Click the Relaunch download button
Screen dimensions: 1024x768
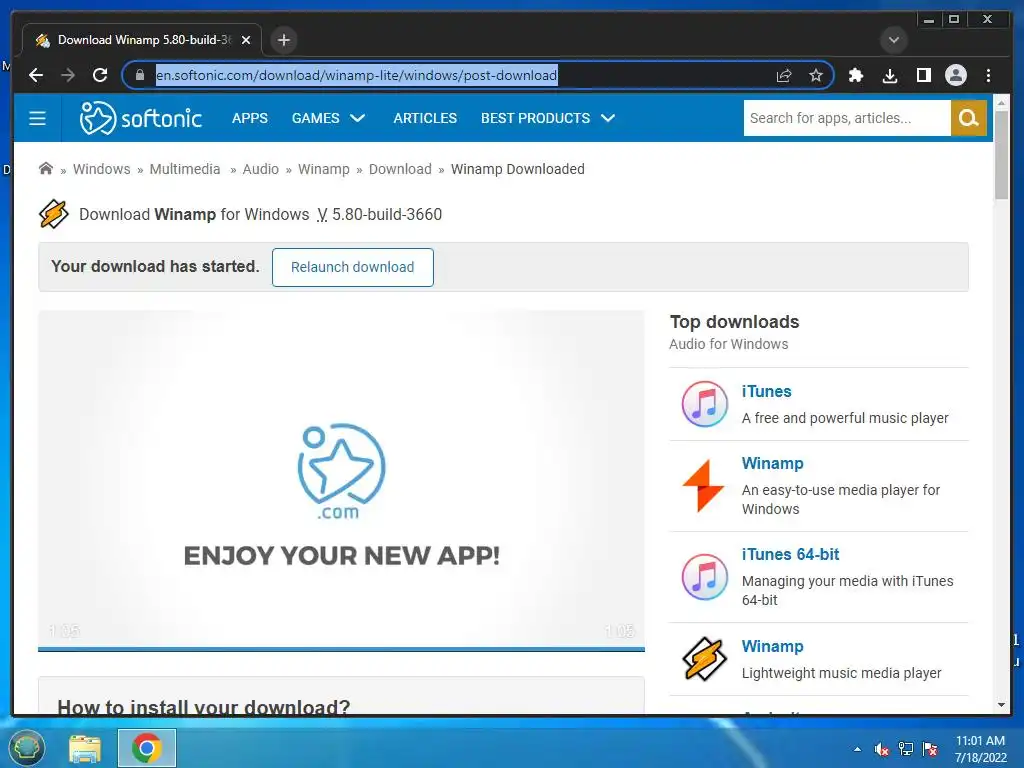(x=353, y=267)
